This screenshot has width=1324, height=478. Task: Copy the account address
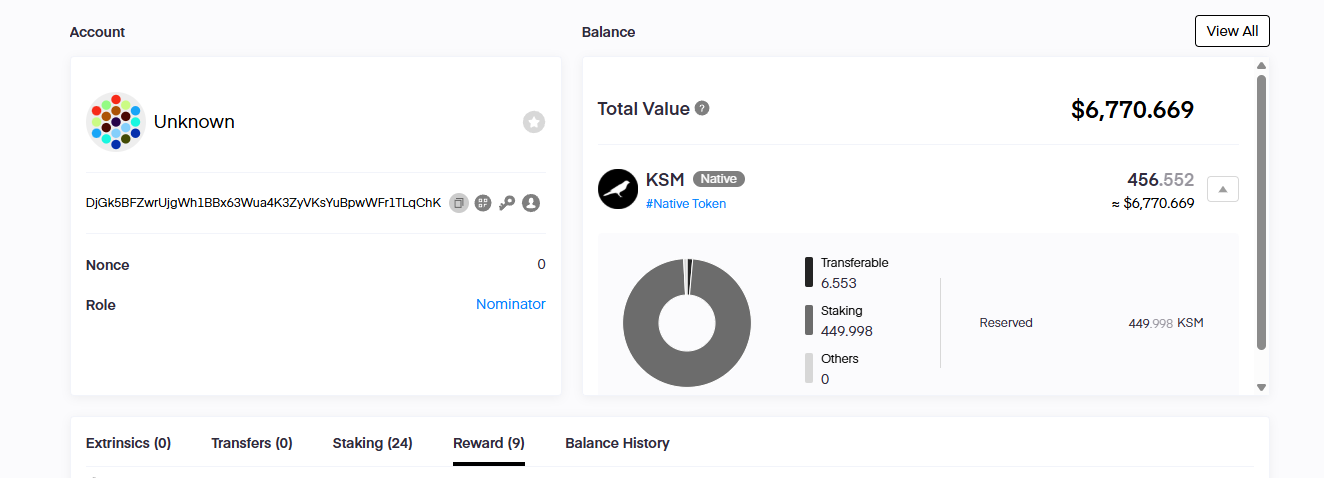pyautogui.click(x=458, y=203)
